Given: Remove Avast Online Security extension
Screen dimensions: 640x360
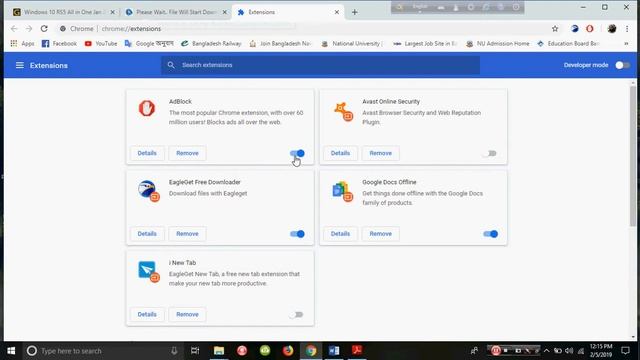Looking at the screenshot, I should (x=380, y=153).
